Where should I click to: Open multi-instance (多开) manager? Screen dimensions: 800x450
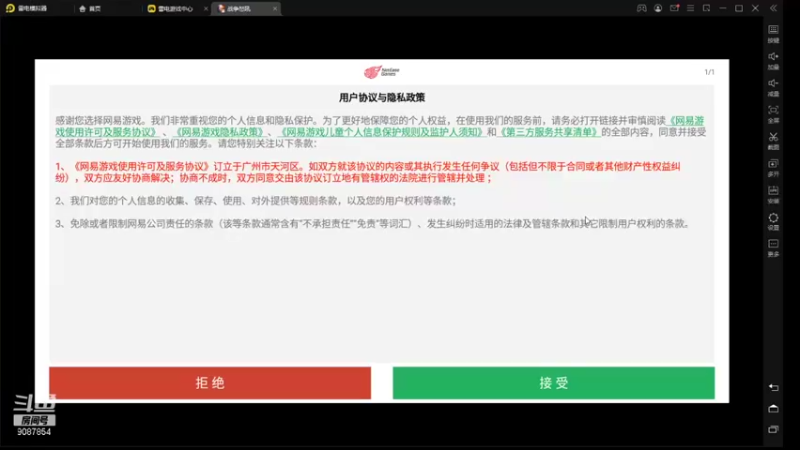coord(773,167)
